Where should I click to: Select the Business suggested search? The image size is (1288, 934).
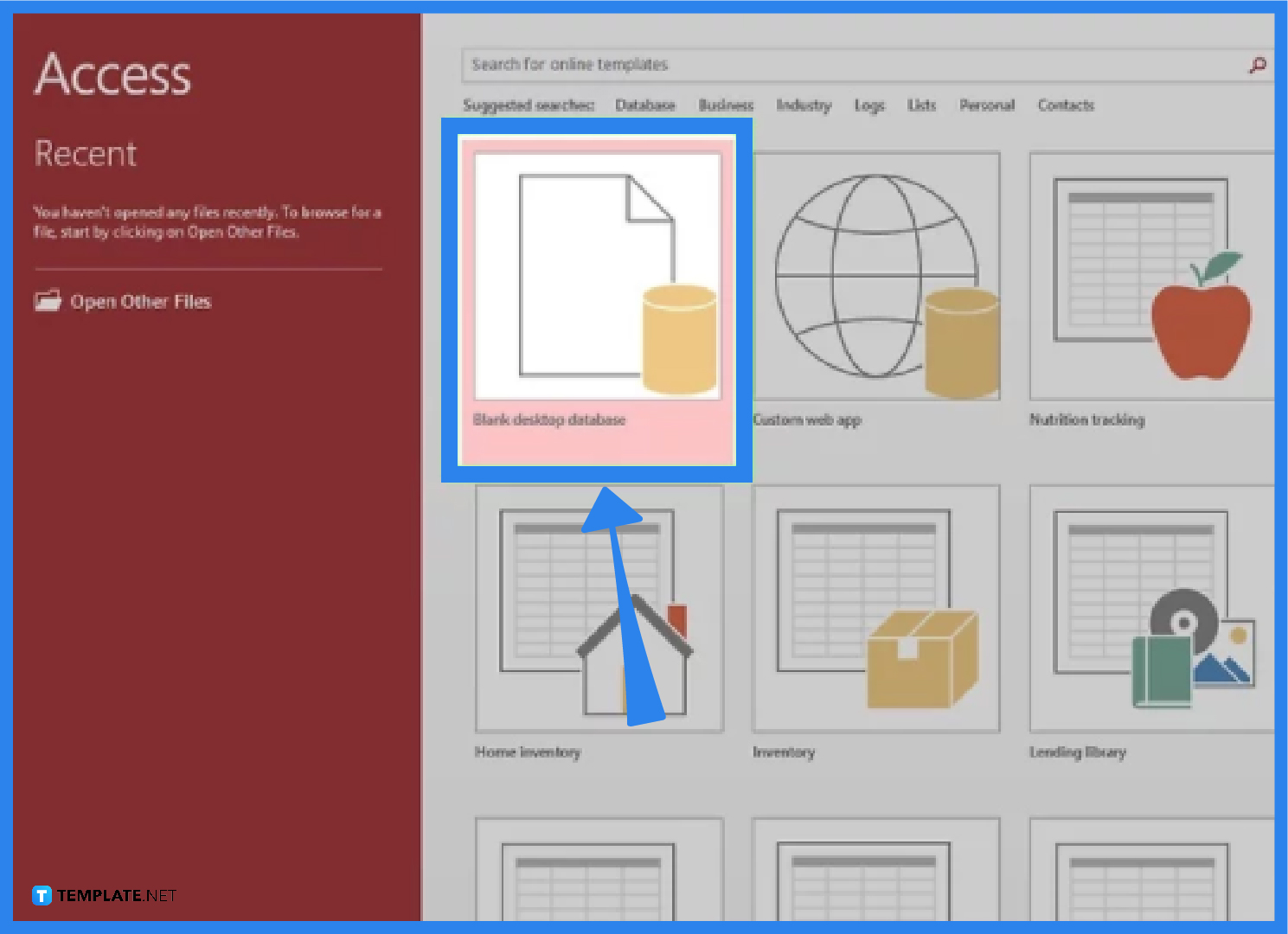[726, 105]
